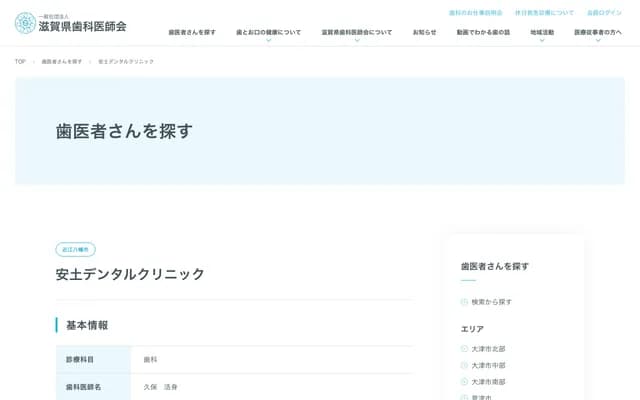Screen dimensions: 640x400
Task: Select 大津市中部 in the area list
Action: (x=489, y=365)
